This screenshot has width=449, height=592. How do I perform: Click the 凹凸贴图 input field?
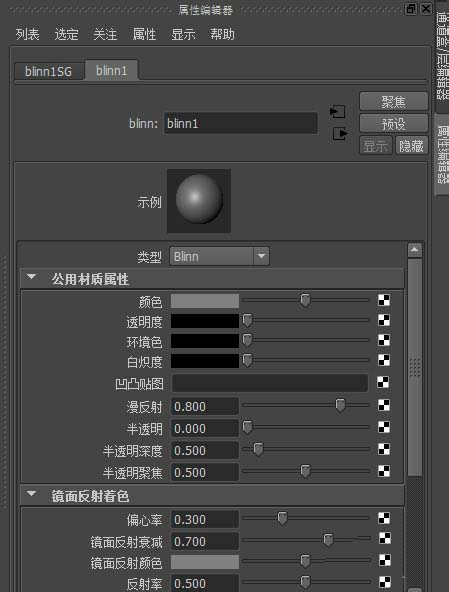(x=270, y=383)
